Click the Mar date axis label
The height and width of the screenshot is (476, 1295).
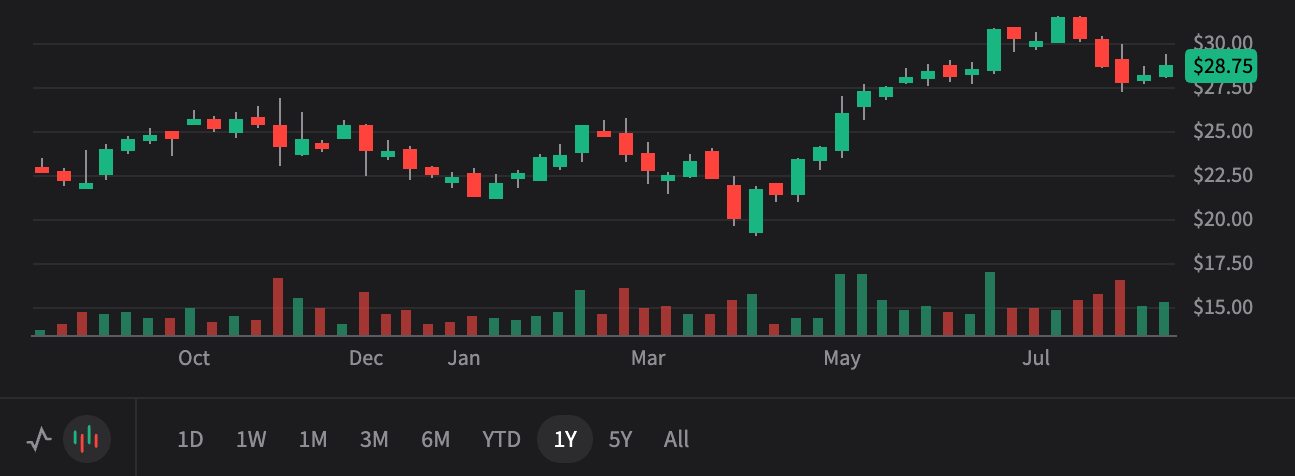[648, 358]
